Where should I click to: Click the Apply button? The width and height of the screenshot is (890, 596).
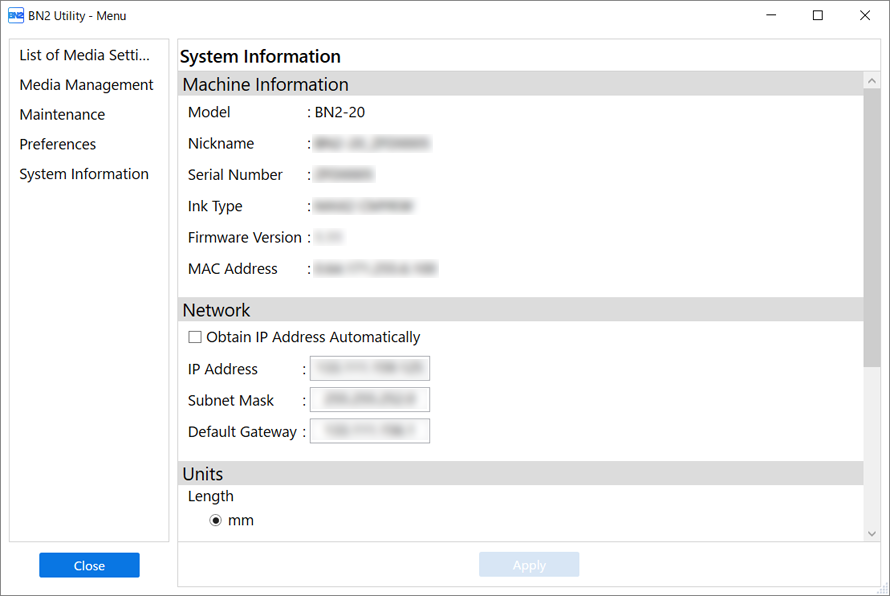(x=529, y=565)
